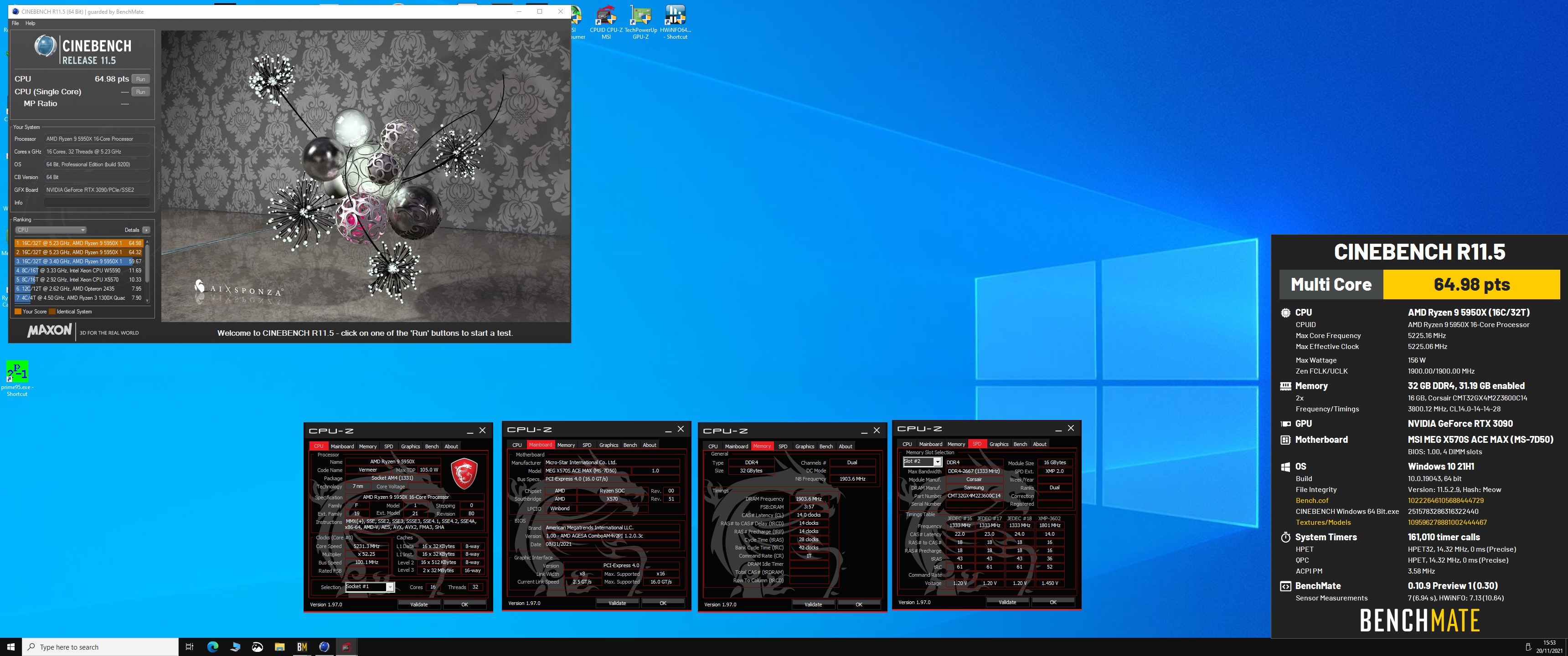
Task: Open the CPU ranking type dropdown in Cinebench
Action: tap(51, 230)
